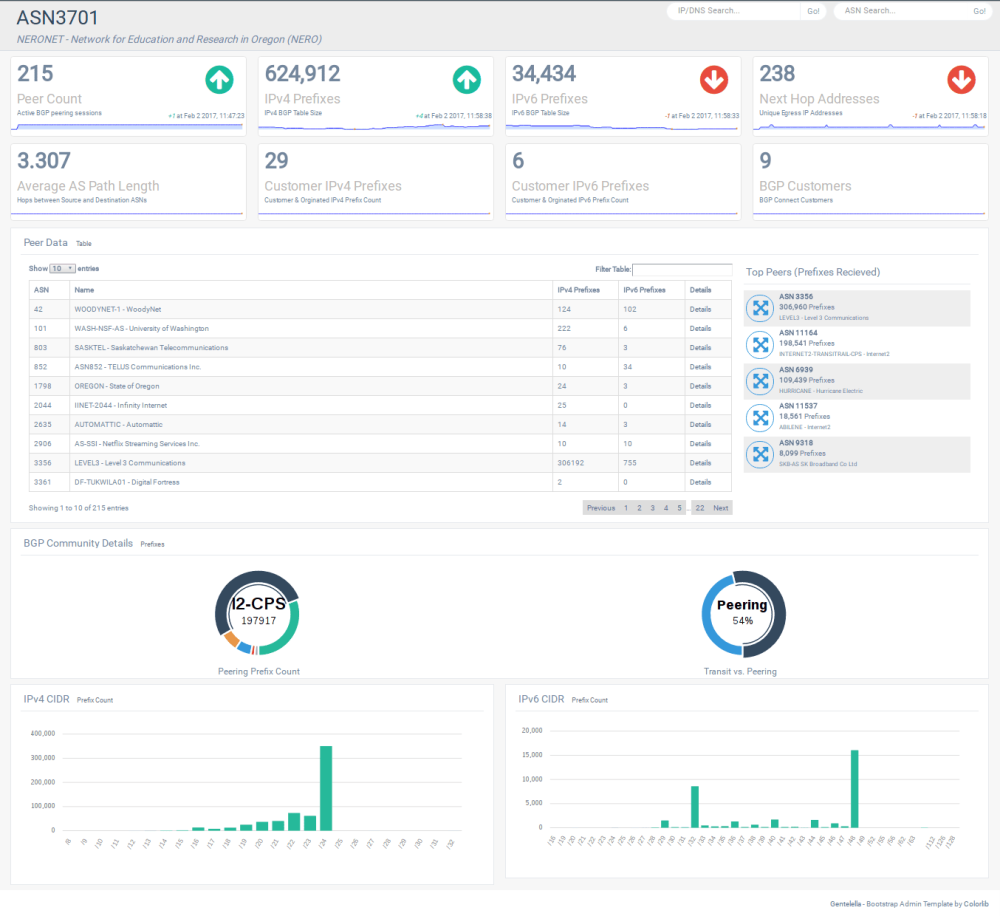The width and height of the screenshot is (1000, 916).
Task: Switch to the Table view of Peer Data
Action: pyautogui.click(x=84, y=243)
